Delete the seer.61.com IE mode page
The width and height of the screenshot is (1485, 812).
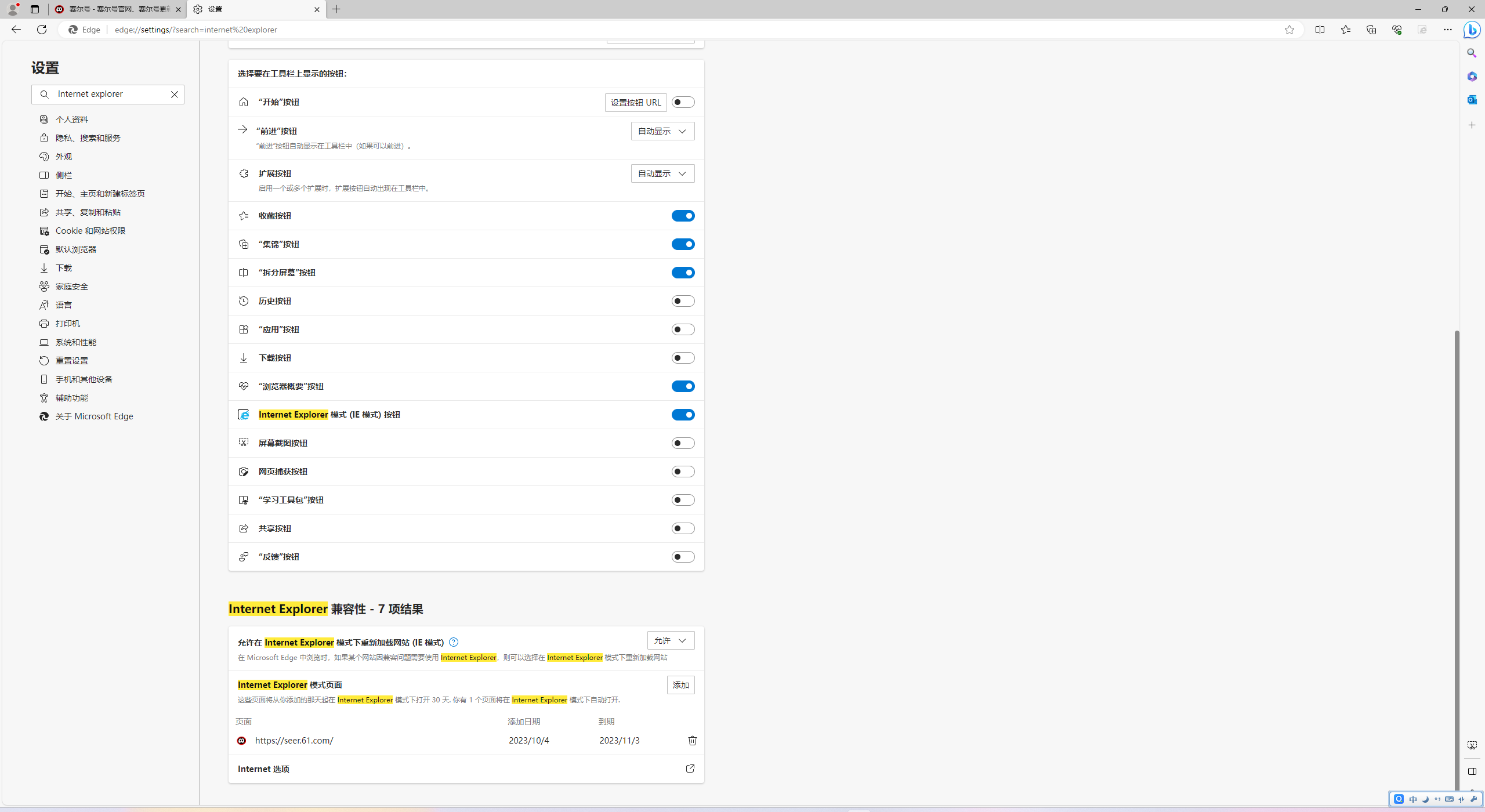point(692,740)
